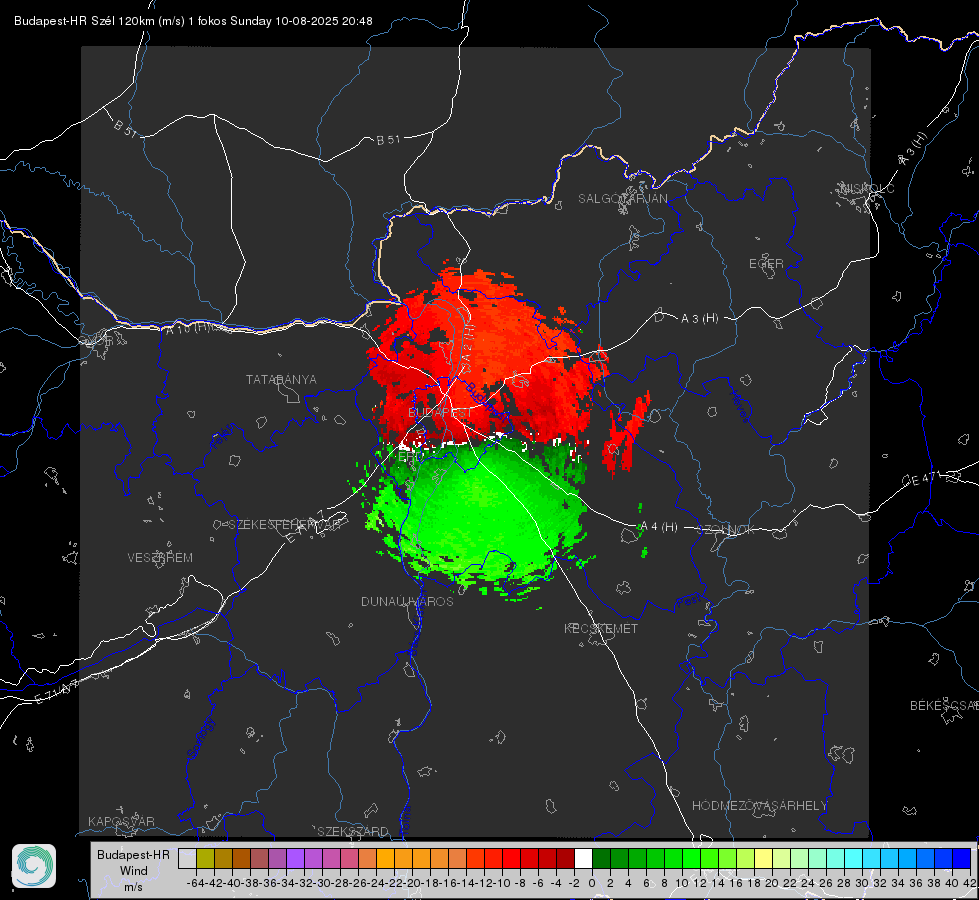Click the SALGÓTARJÁN city label
979x900 pixels.
tap(622, 199)
